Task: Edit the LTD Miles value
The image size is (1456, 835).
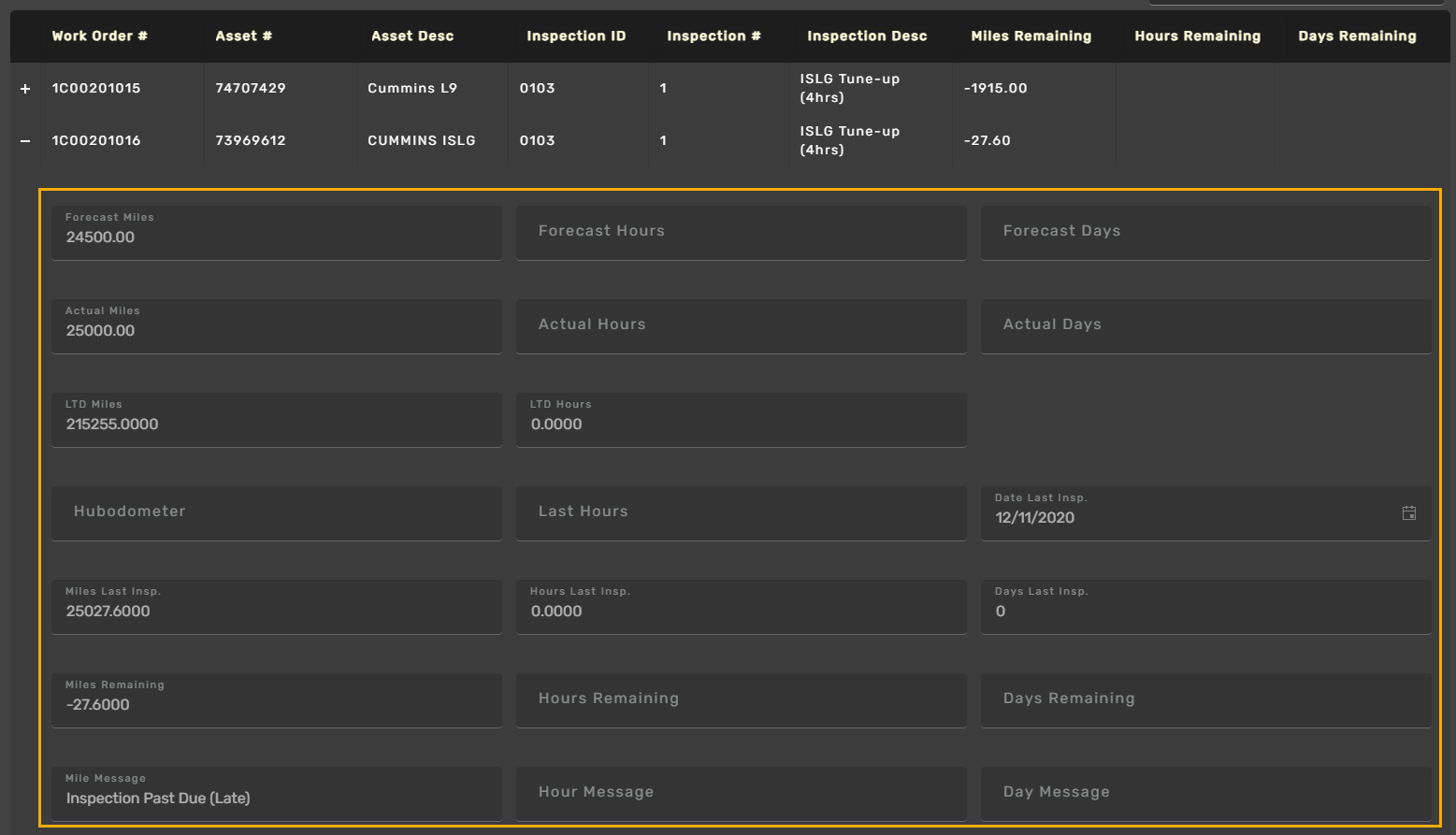Action: pos(276,425)
